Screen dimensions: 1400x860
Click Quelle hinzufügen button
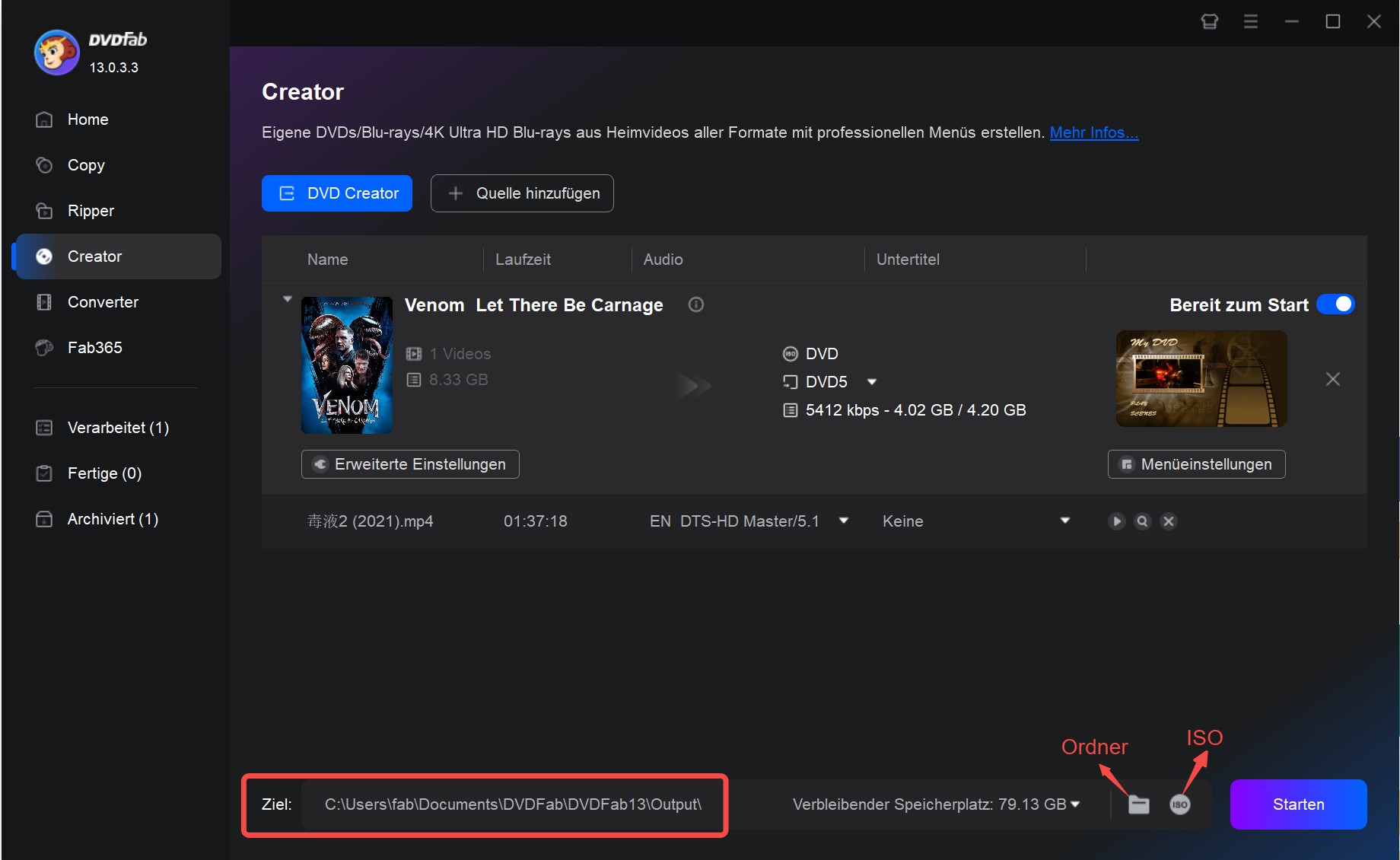tap(522, 193)
